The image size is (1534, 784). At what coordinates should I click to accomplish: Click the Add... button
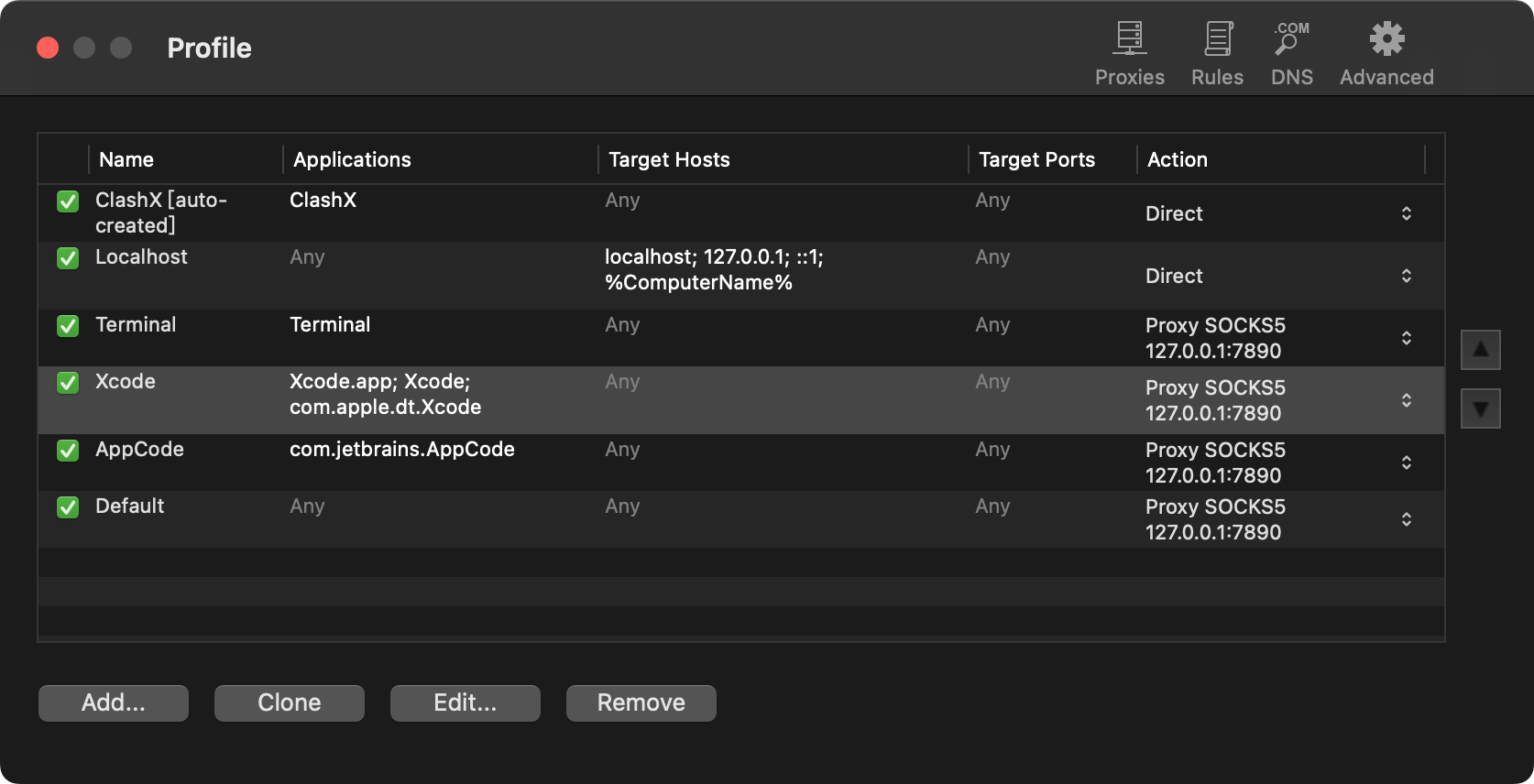[x=114, y=702]
